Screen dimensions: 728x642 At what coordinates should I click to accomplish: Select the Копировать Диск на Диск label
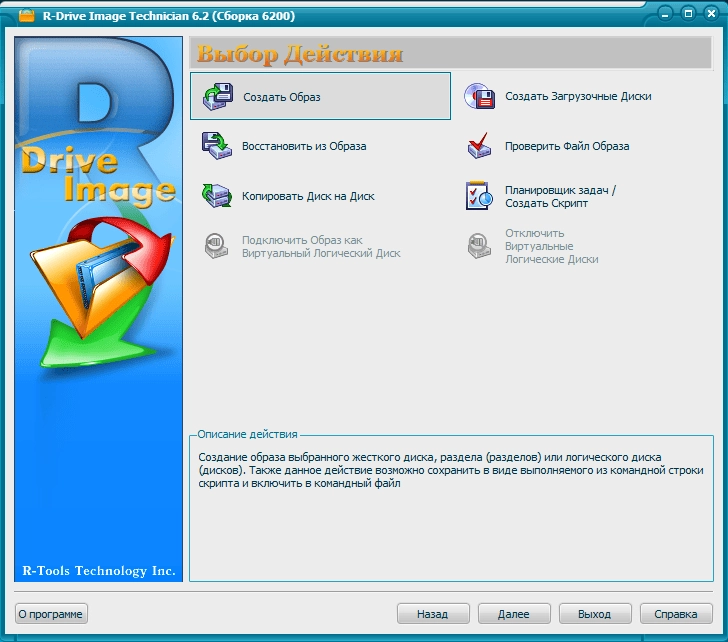(x=308, y=196)
